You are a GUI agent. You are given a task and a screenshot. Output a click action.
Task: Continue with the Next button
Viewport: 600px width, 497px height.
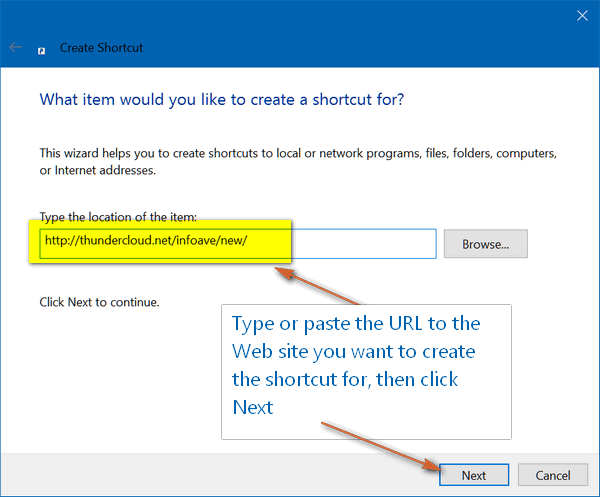pos(474,475)
